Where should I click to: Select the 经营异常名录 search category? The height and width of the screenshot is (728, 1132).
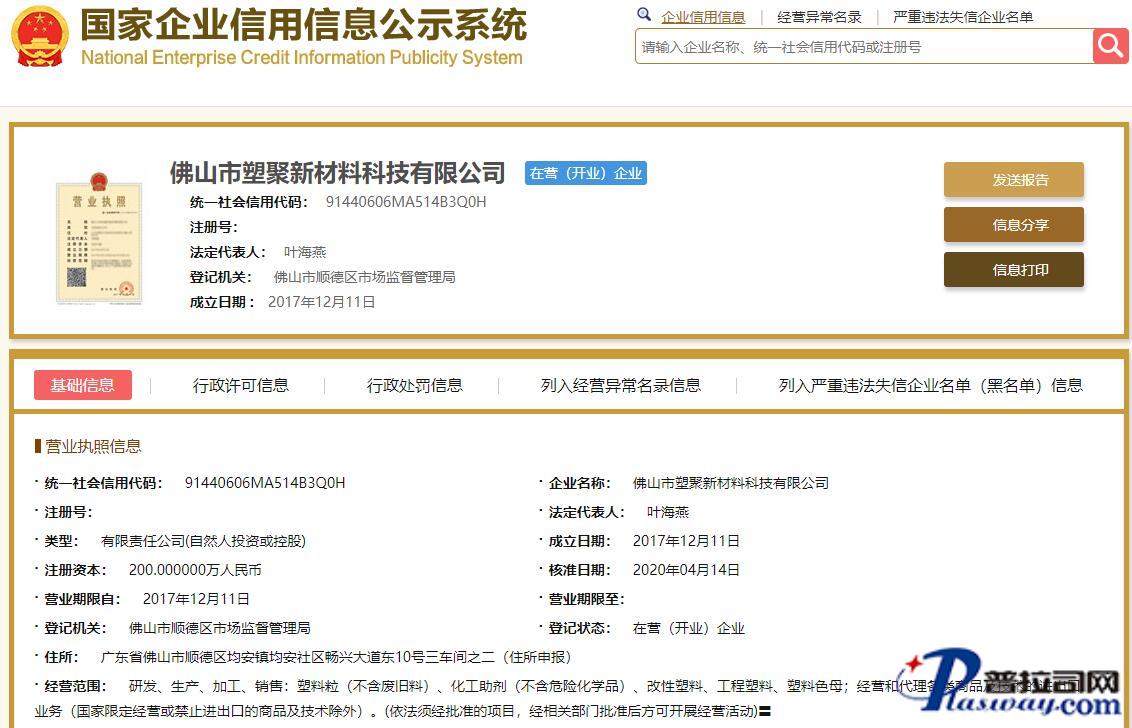819,17
